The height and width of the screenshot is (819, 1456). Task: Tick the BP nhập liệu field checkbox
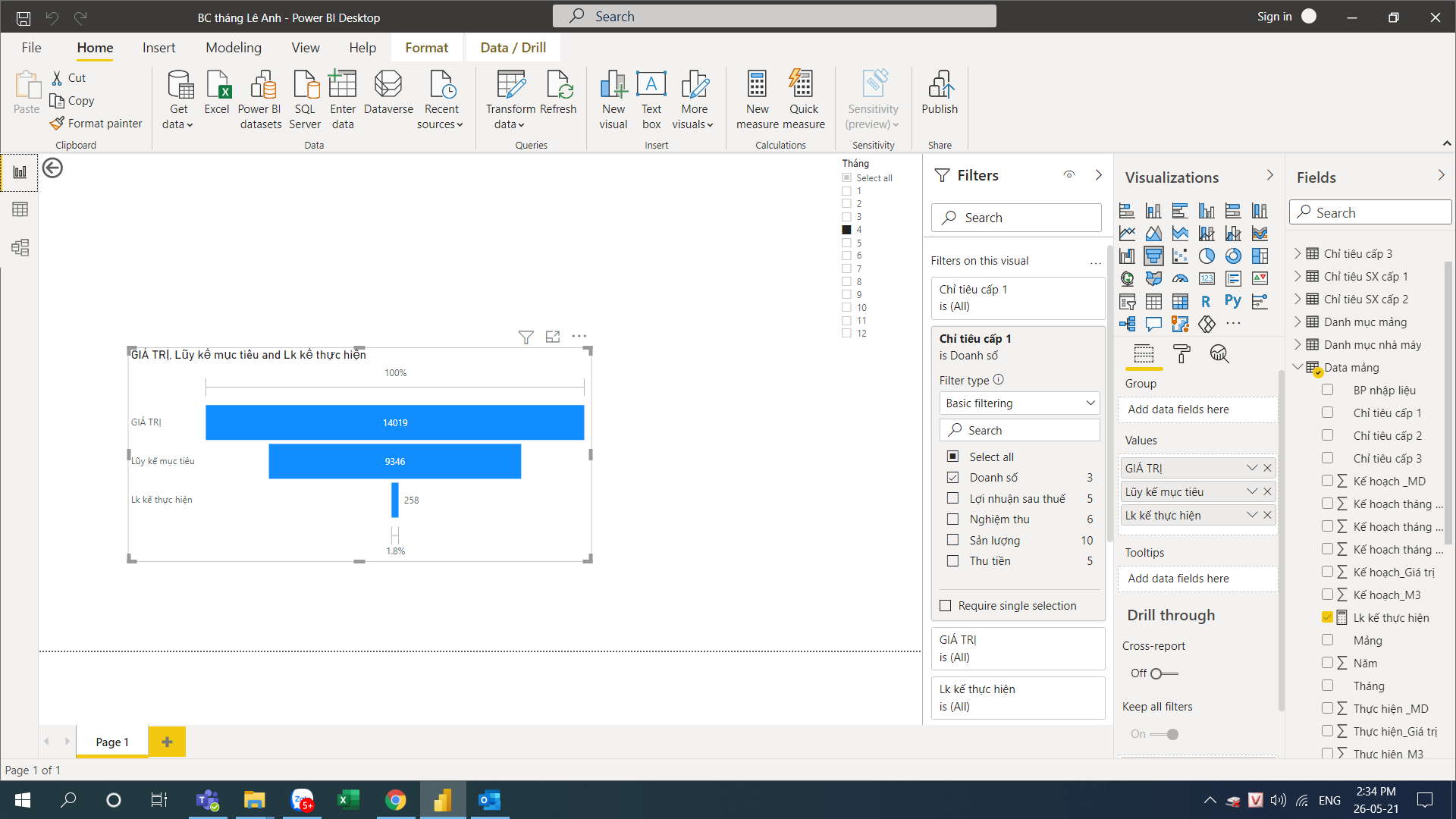coord(1327,390)
